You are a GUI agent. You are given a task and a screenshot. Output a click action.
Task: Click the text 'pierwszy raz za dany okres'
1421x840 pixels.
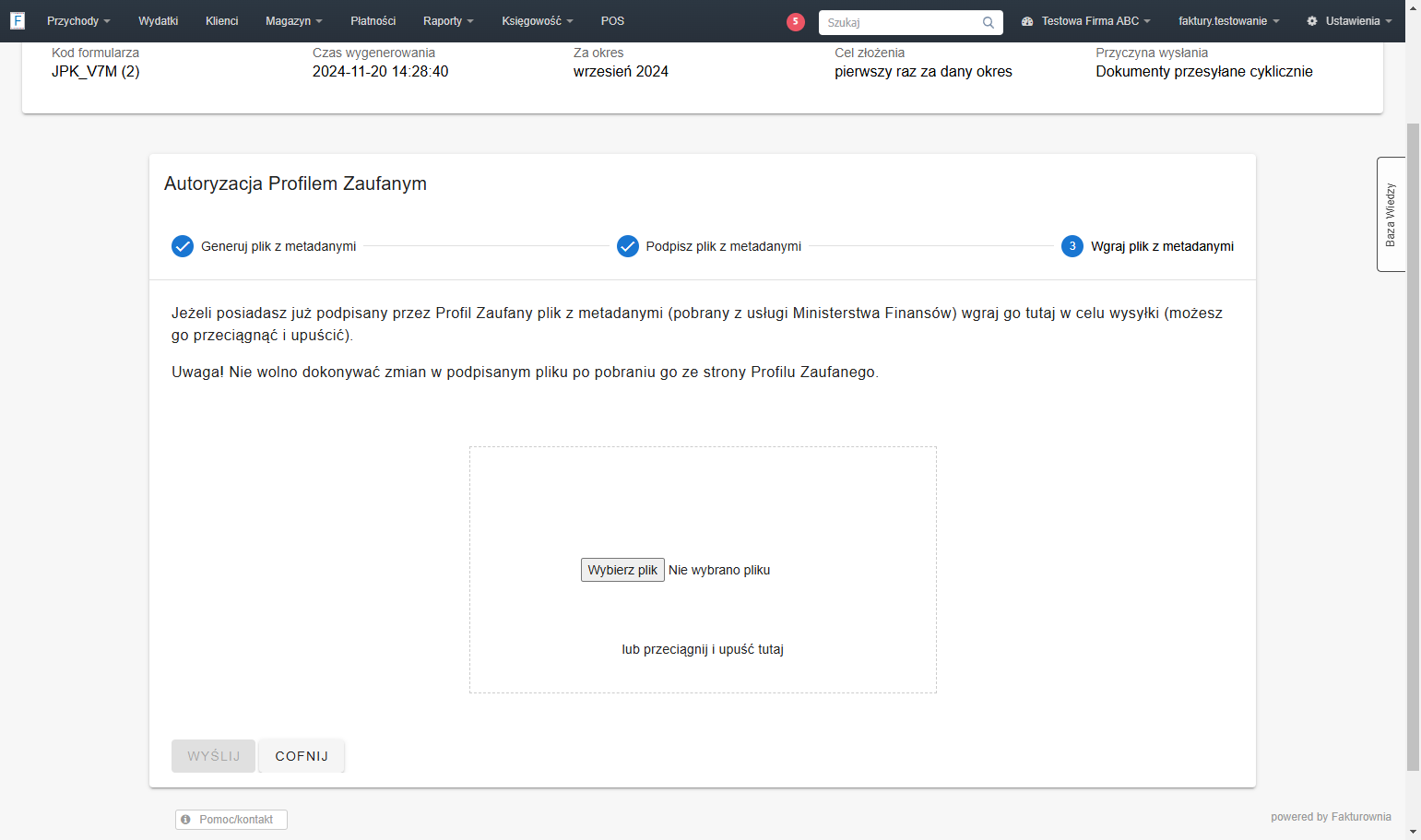[923, 71]
